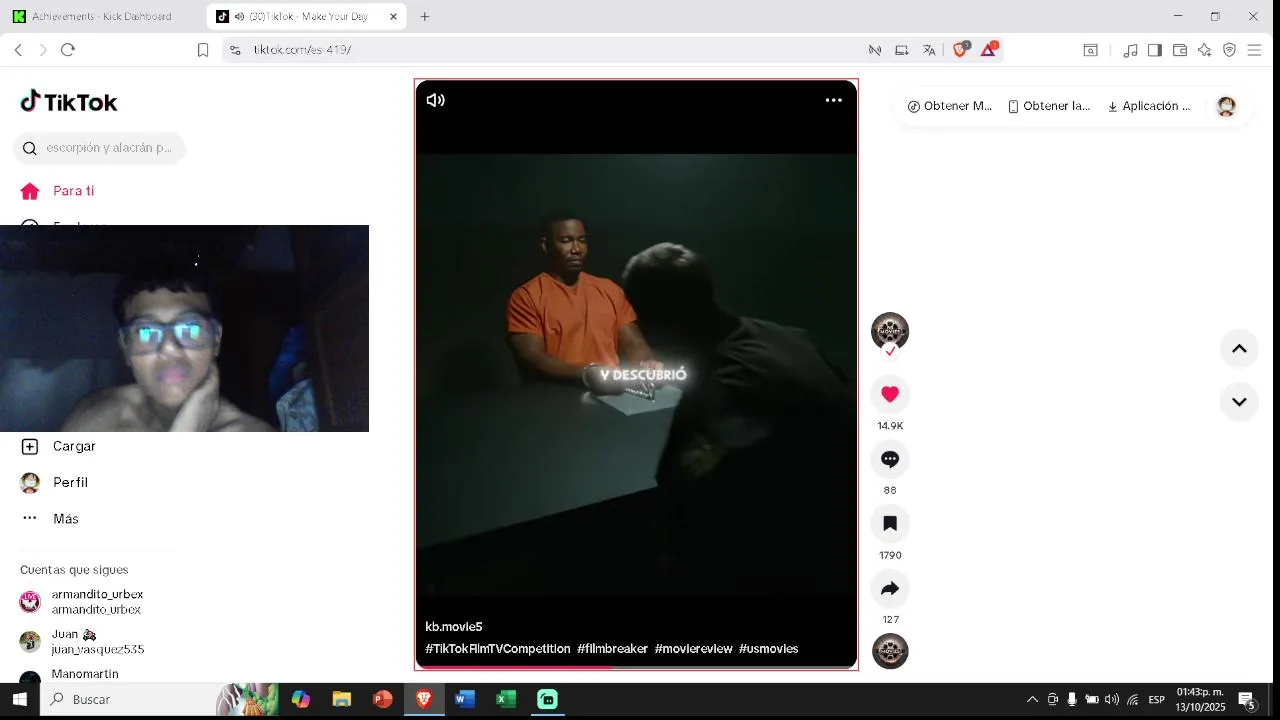Bookmark this page in Brave
The height and width of the screenshot is (720, 1280).
pos(203,50)
